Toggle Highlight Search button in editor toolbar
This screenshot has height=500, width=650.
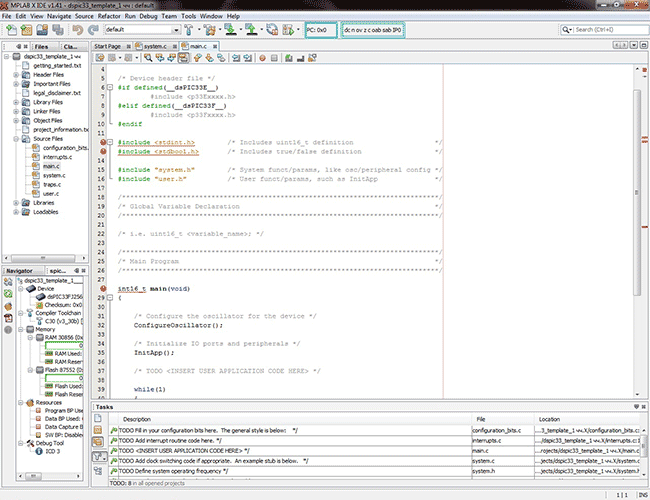pyautogui.click(x=183, y=58)
